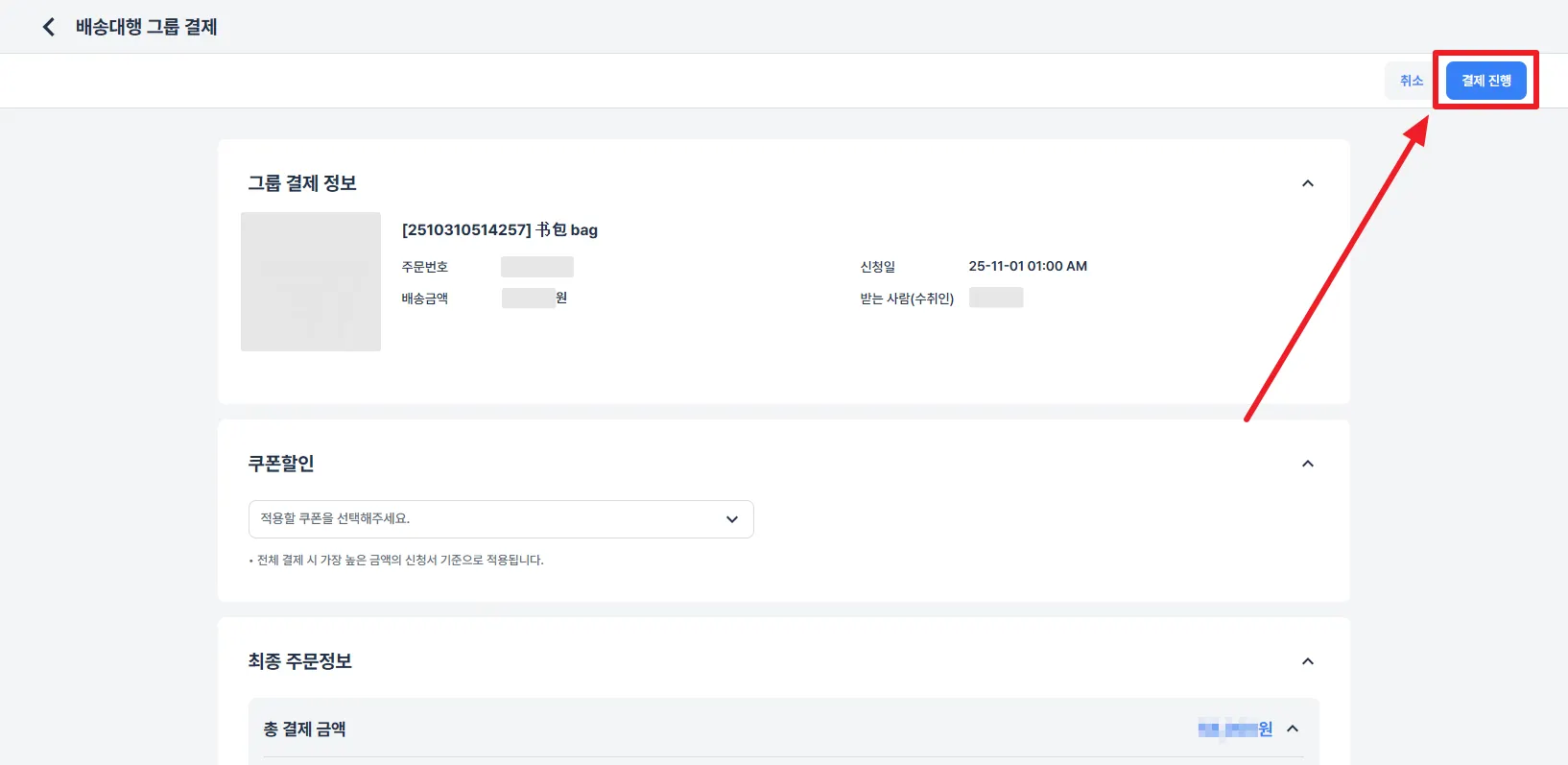This screenshot has height=765, width=1568.
Task: Collapse the 그룹 결제 정보 section
Action: 1307,183
